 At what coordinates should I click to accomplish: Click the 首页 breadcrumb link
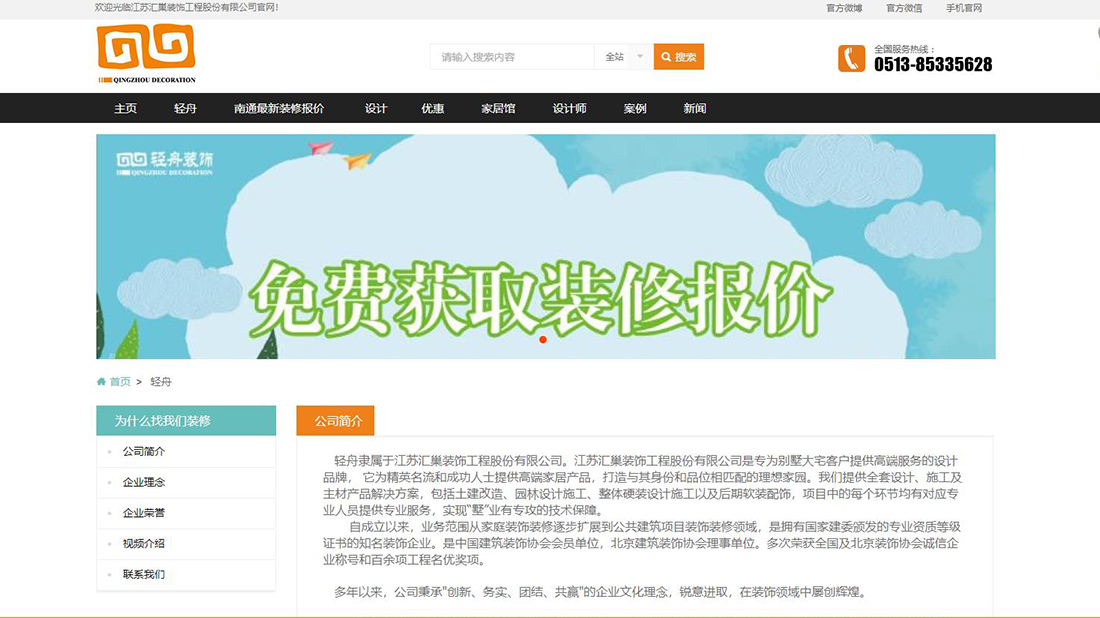point(120,381)
